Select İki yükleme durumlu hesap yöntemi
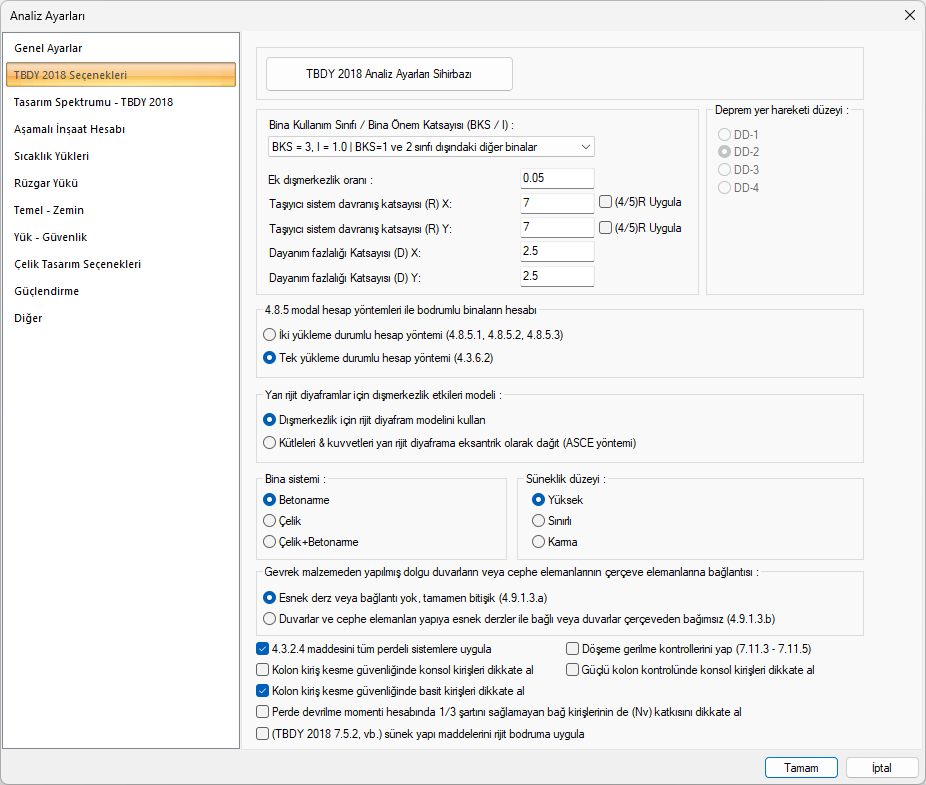926x785 pixels. coord(269,334)
